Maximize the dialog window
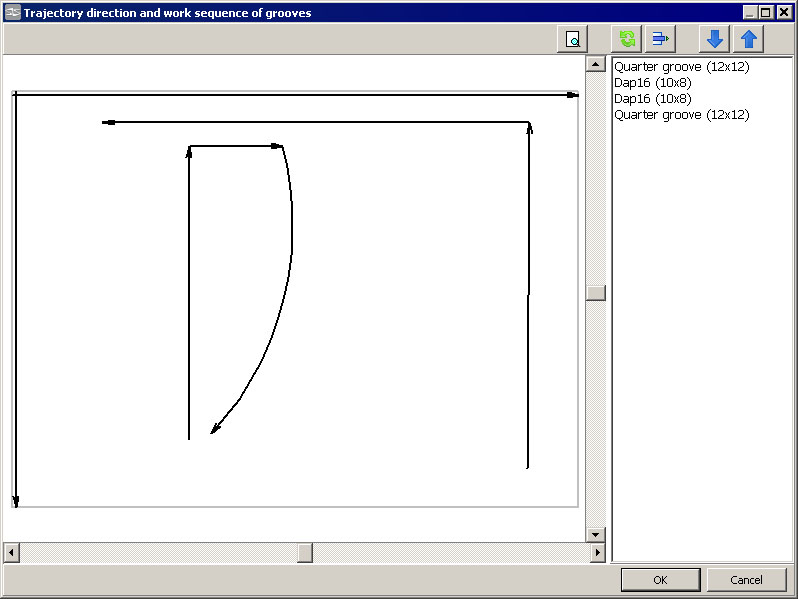This screenshot has width=798, height=599. point(766,12)
